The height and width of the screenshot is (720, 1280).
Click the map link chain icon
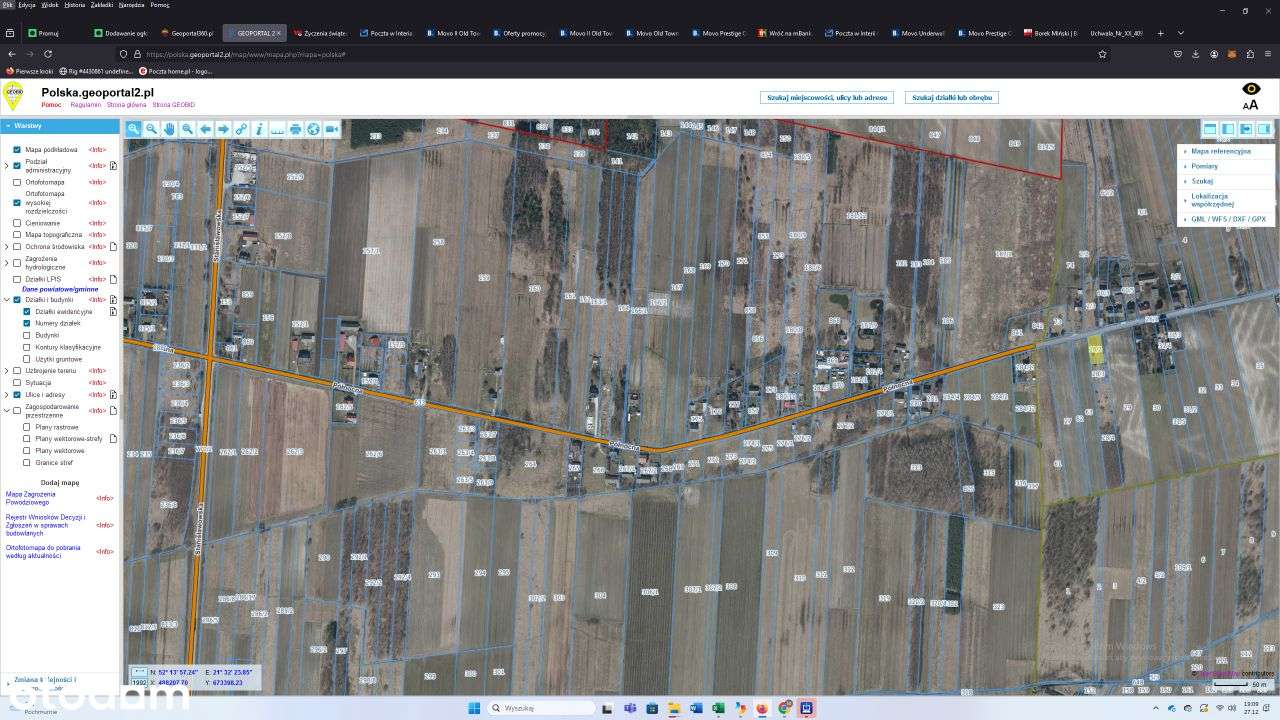pos(241,129)
